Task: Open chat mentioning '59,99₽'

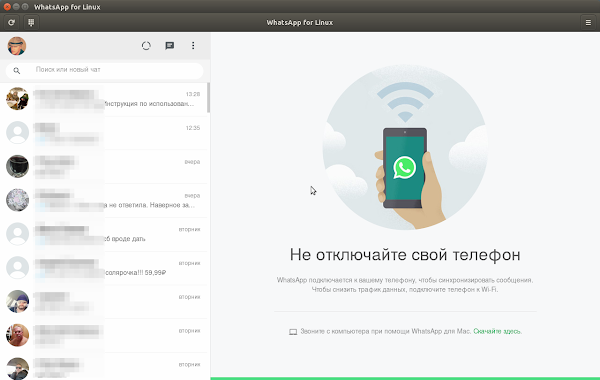Action: click(x=104, y=268)
